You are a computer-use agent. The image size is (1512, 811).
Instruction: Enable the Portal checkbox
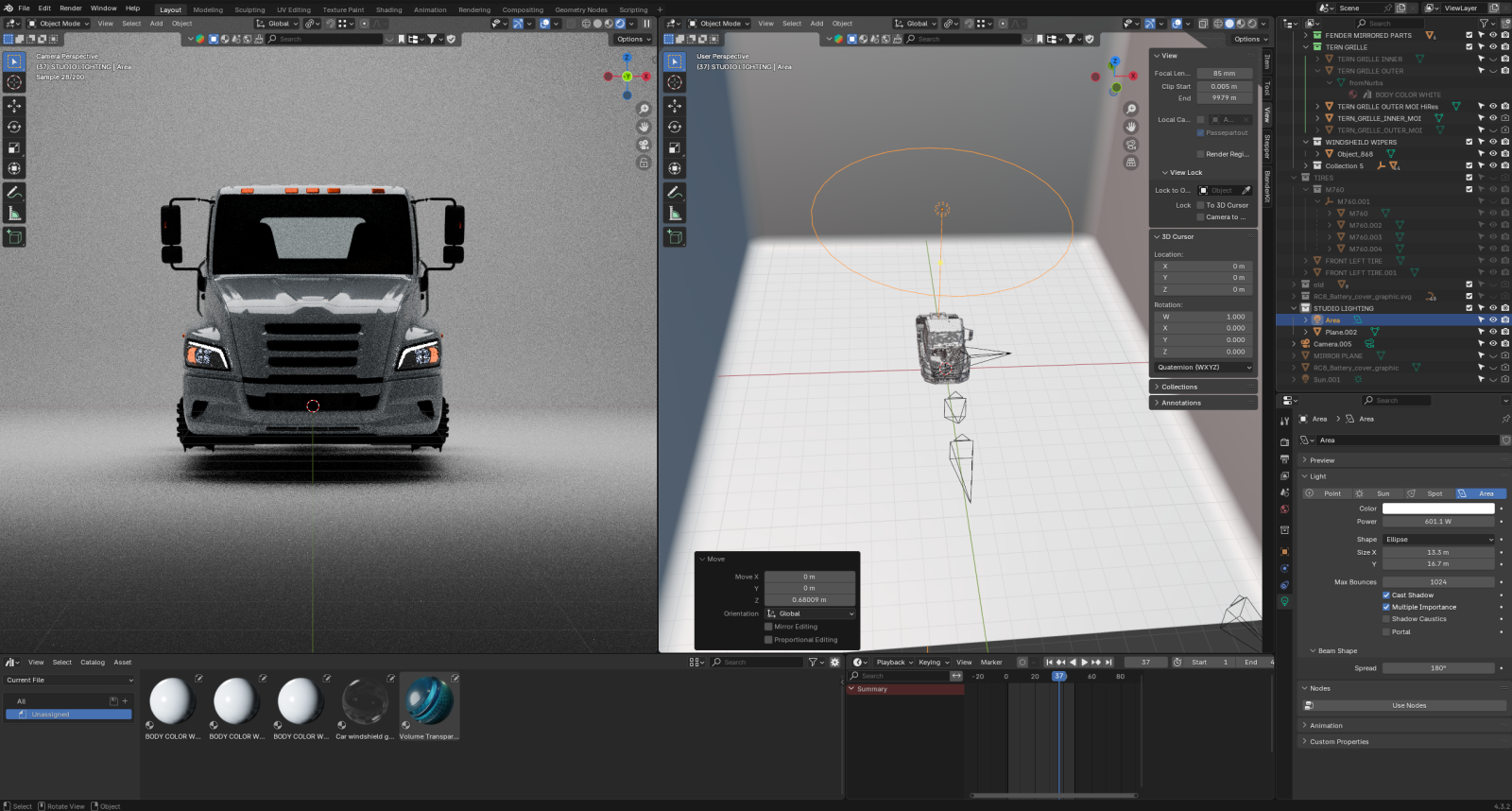[1386, 631]
